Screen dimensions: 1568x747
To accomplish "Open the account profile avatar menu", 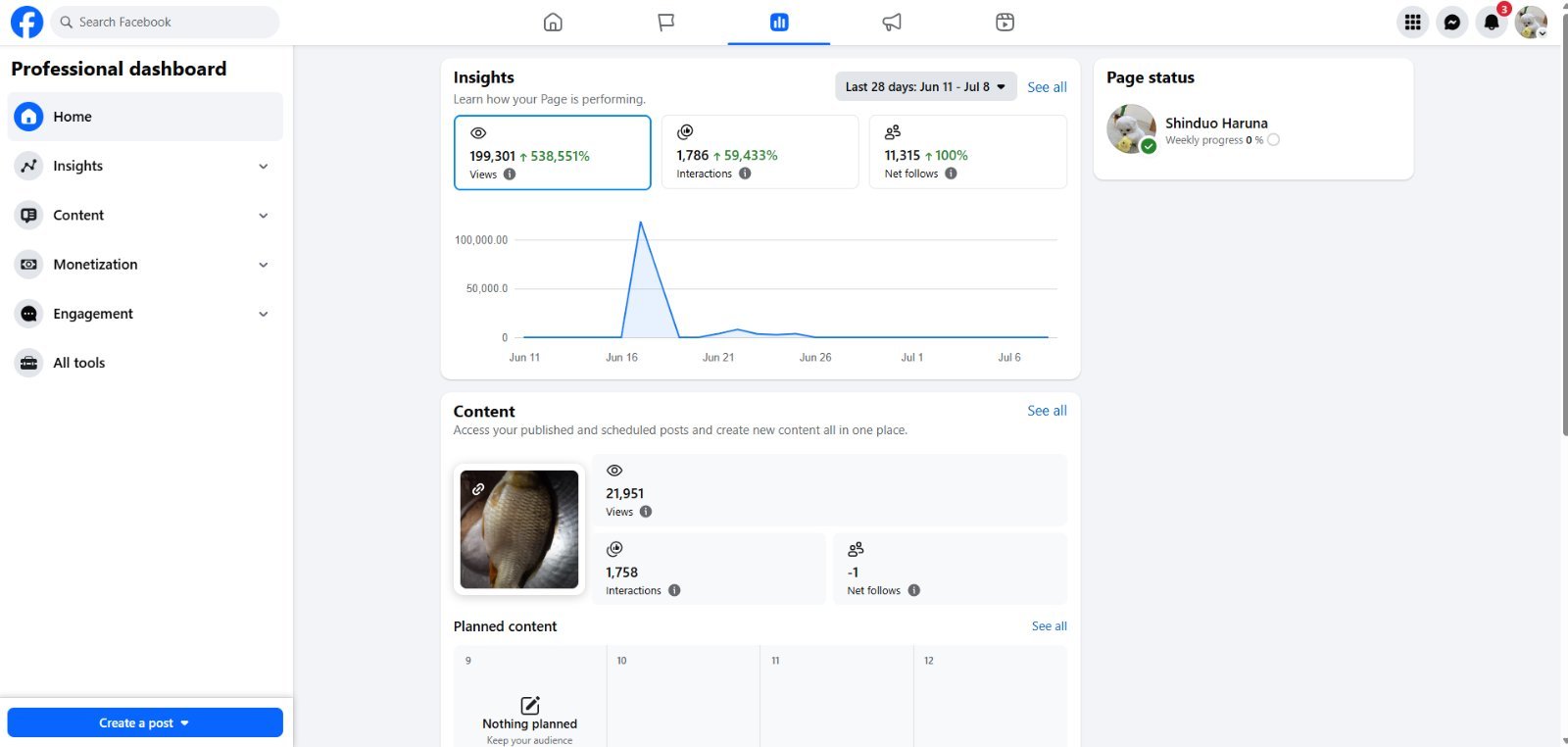I will click(x=1531, y=22).
